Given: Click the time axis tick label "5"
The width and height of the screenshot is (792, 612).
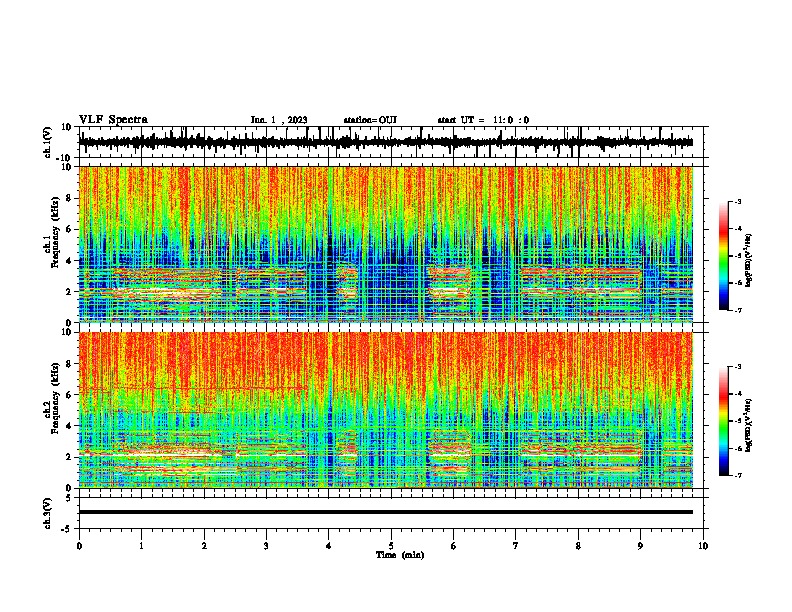Looking at the screenshot, I should click(391, 546).
